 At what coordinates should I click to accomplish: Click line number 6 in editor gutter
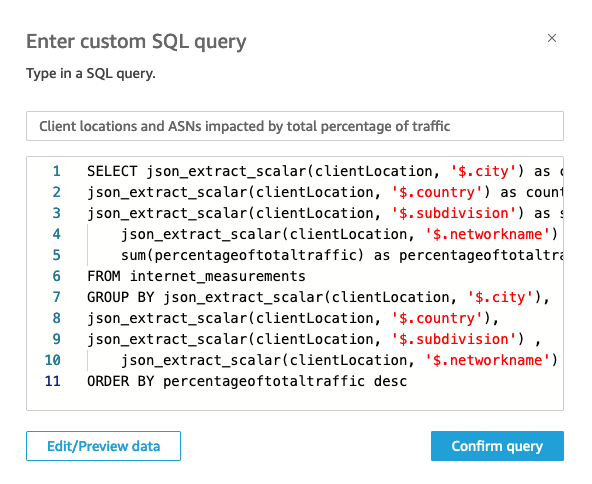coord(57,276)
